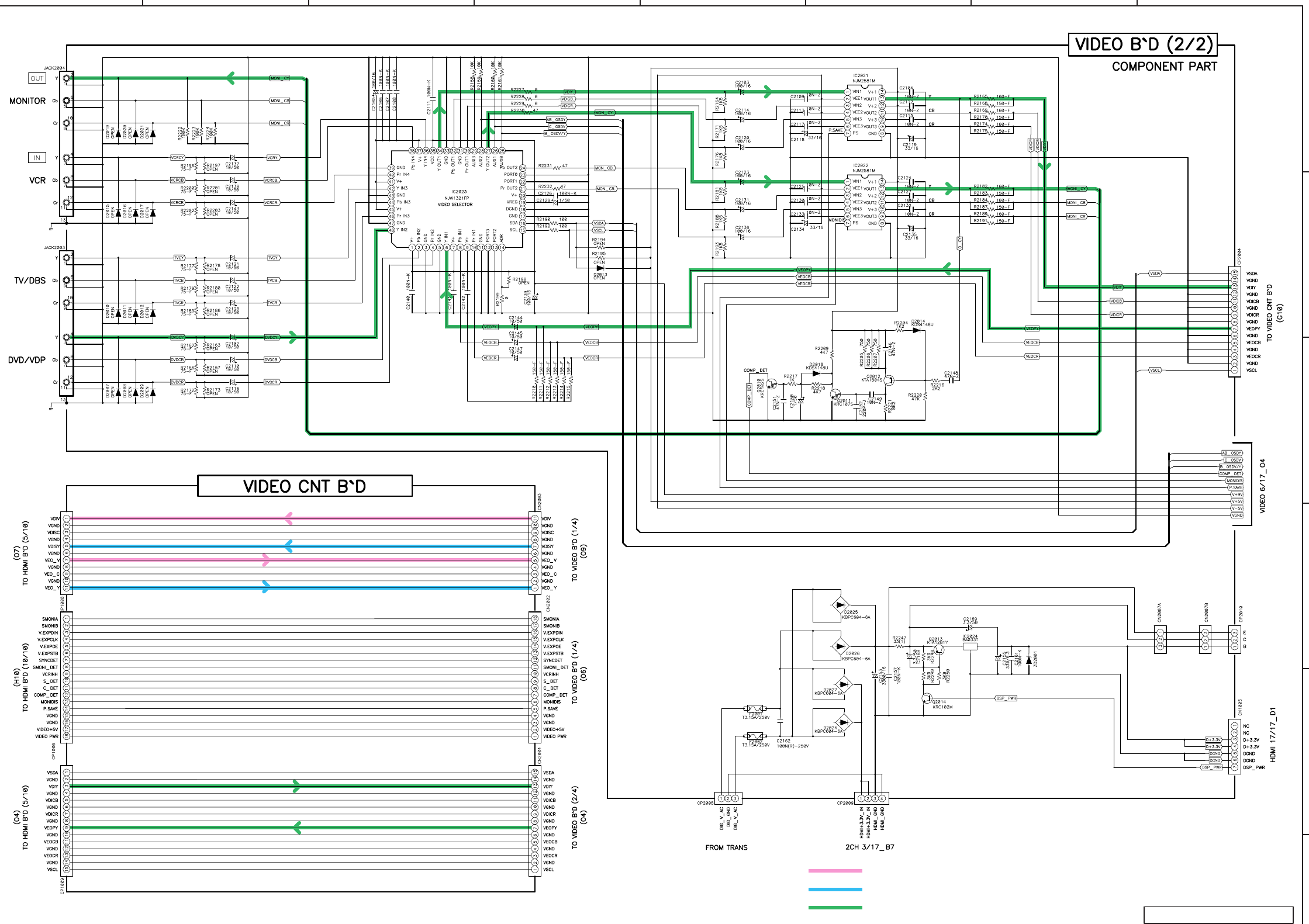This screenshot has height=924, width=1309.
Task: Click the VIDEO CNT B'D title box
Action: click(305, 486)
